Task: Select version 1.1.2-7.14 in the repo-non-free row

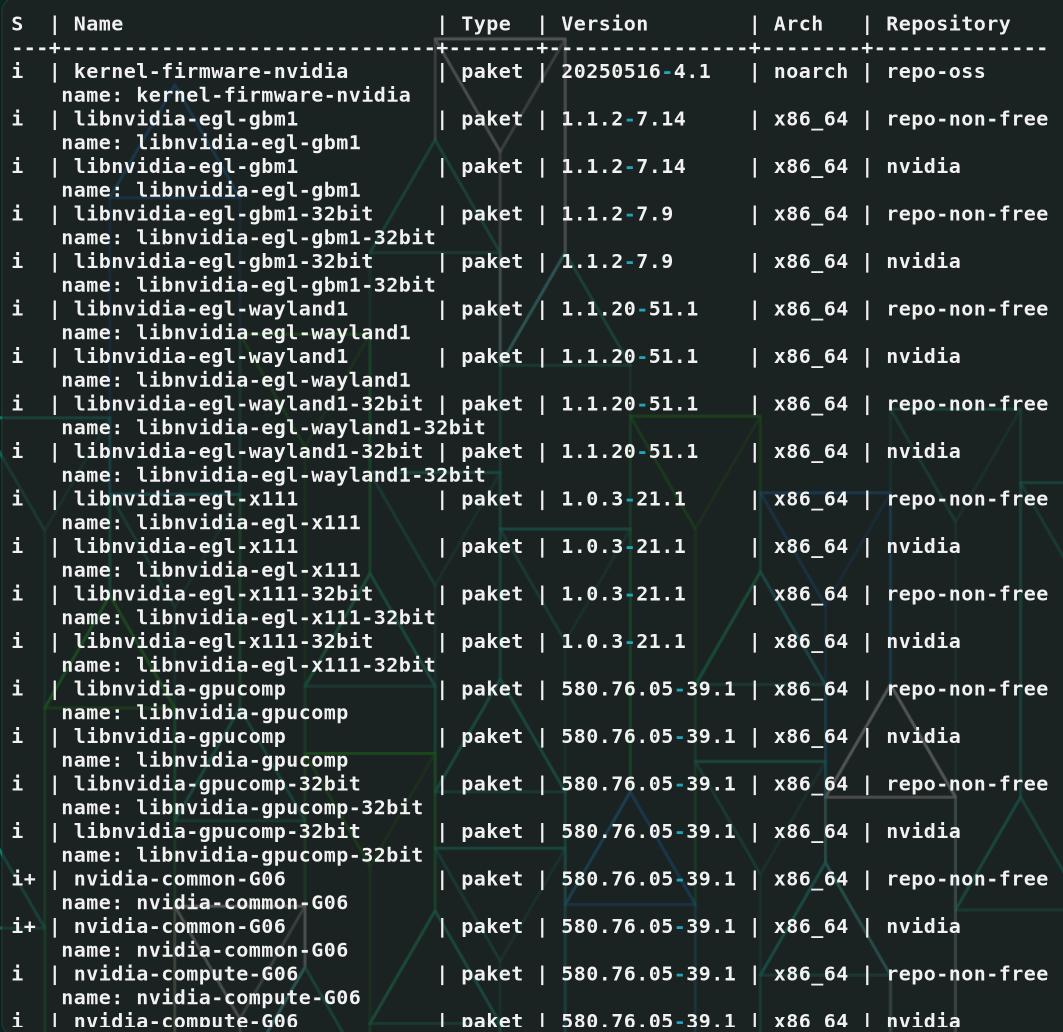Action: [x=623, y=119]
